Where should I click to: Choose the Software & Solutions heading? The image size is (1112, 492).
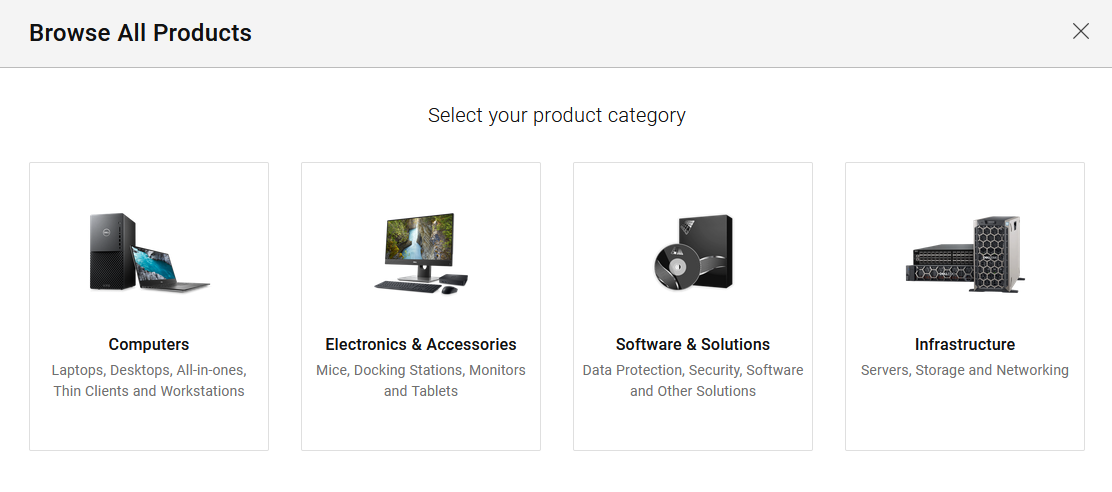(693, 344)
